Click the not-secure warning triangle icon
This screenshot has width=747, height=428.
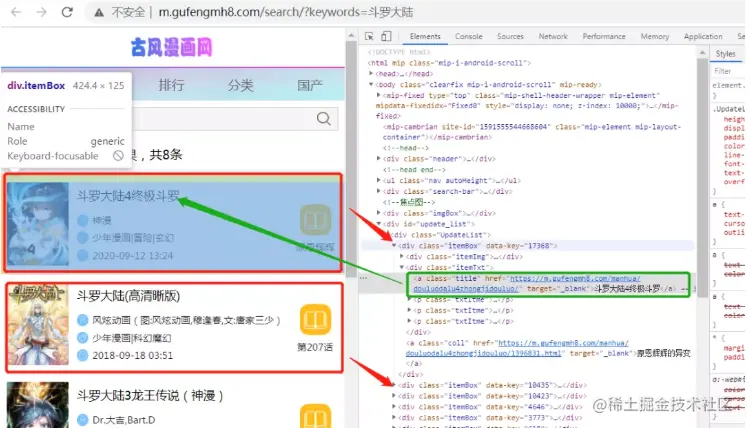pos(99,12)
